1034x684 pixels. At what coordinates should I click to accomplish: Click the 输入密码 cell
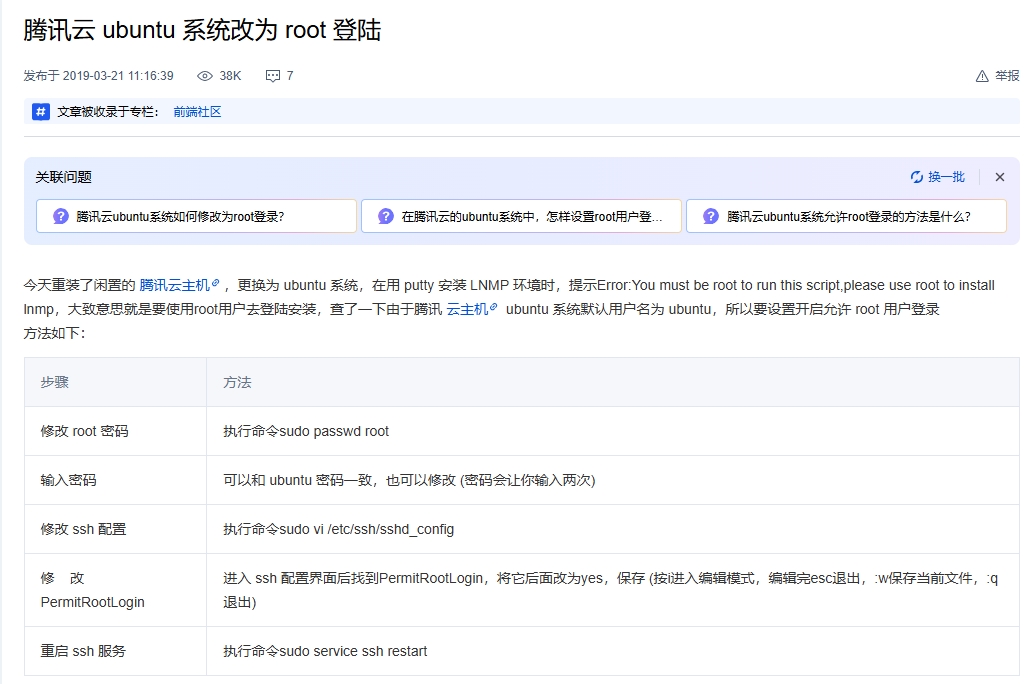pyautogui.click(x=115, y=480)
